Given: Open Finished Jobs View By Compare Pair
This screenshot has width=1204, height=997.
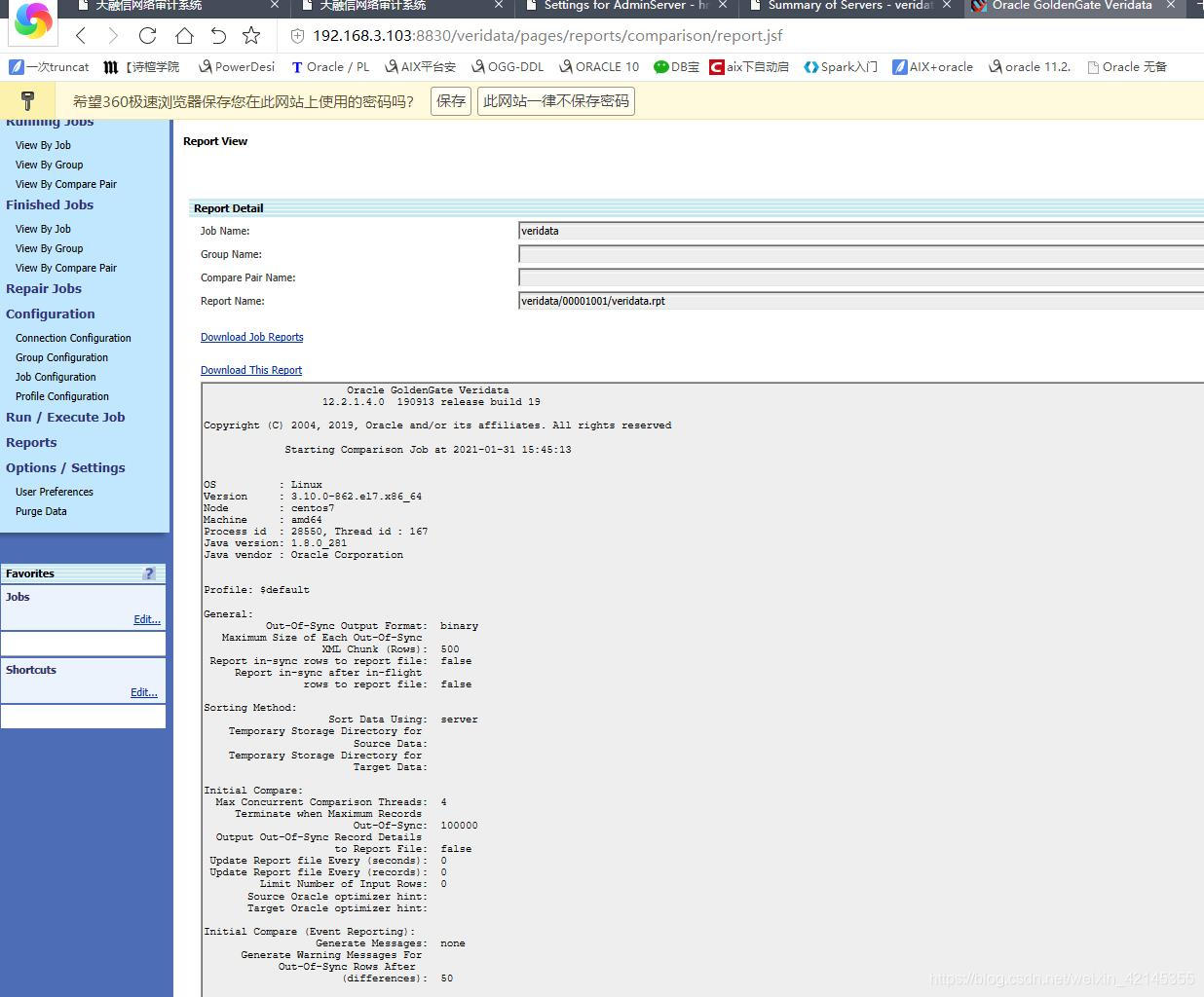Looking at the screenshot, I should pyautogui.click(x=66, y=268).
